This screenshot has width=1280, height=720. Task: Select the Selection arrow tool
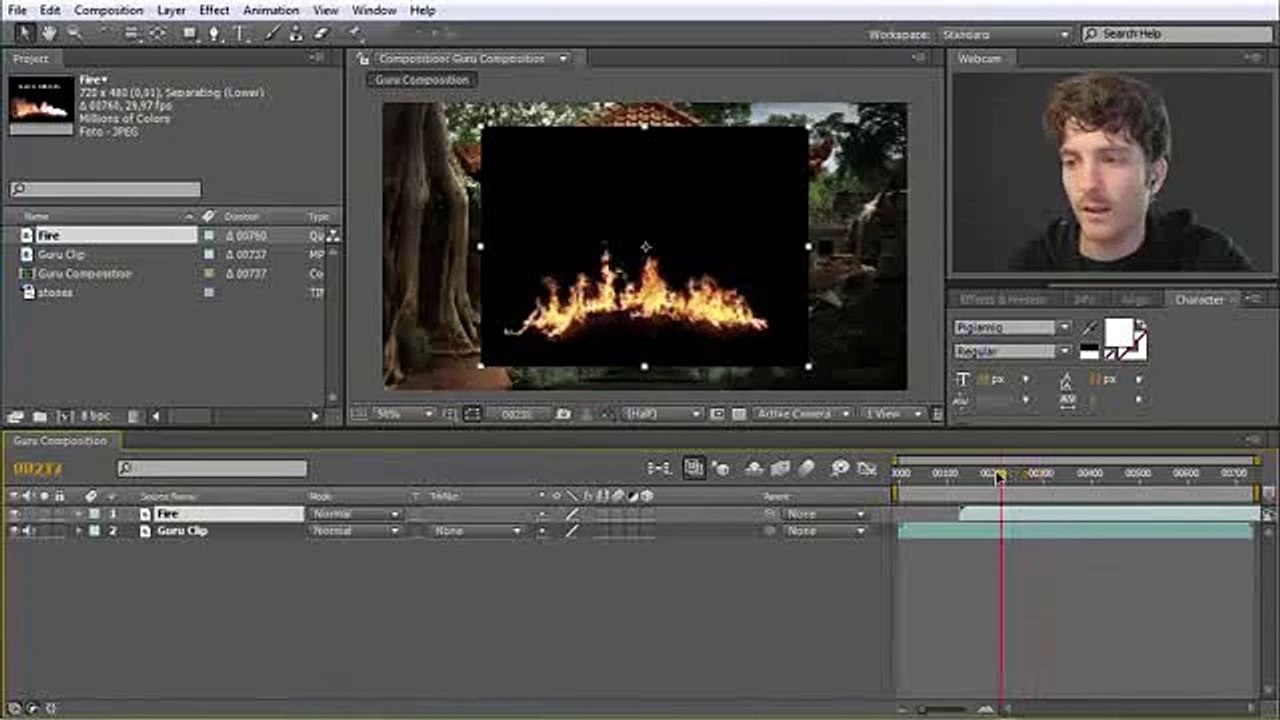tap(26, 33)
